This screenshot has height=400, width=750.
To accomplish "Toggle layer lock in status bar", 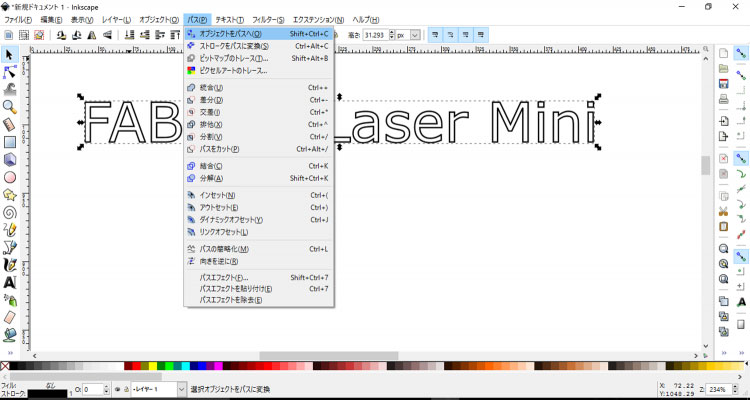I will click(x=126, y=389).
